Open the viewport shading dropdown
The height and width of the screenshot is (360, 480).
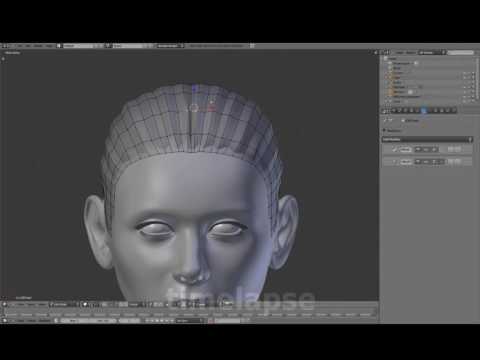[x=87, y=304]
